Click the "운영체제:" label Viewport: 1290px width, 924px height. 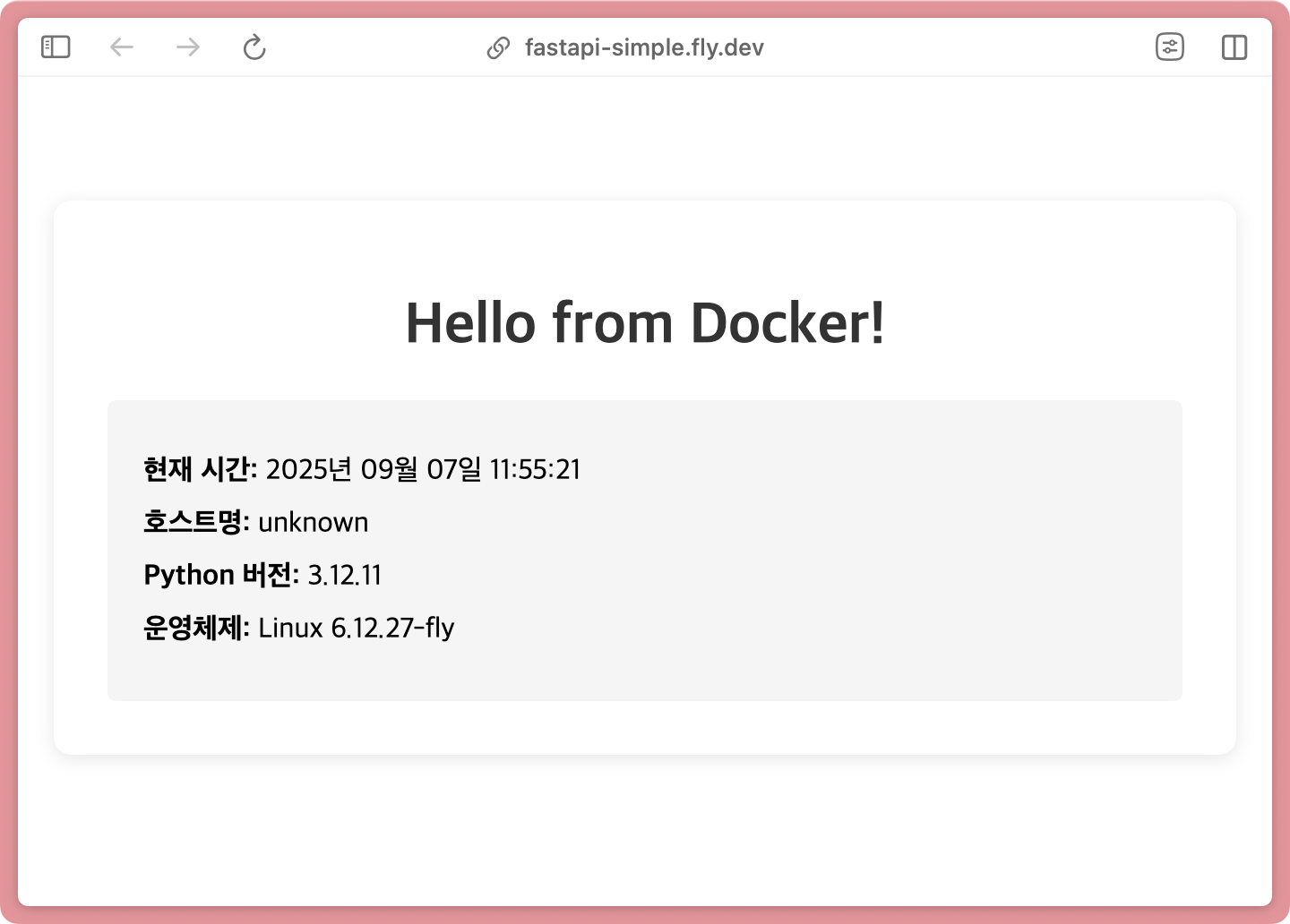pos(196,628)
